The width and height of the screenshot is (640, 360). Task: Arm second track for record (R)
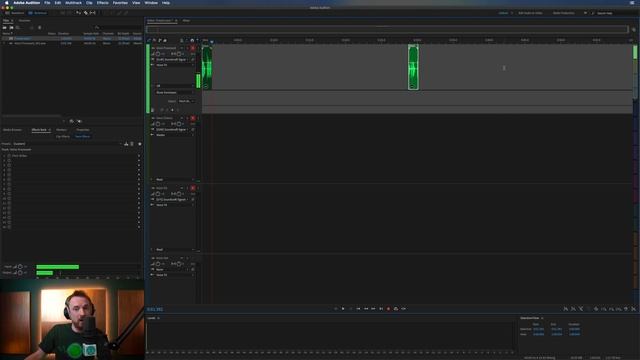point(193,118)
